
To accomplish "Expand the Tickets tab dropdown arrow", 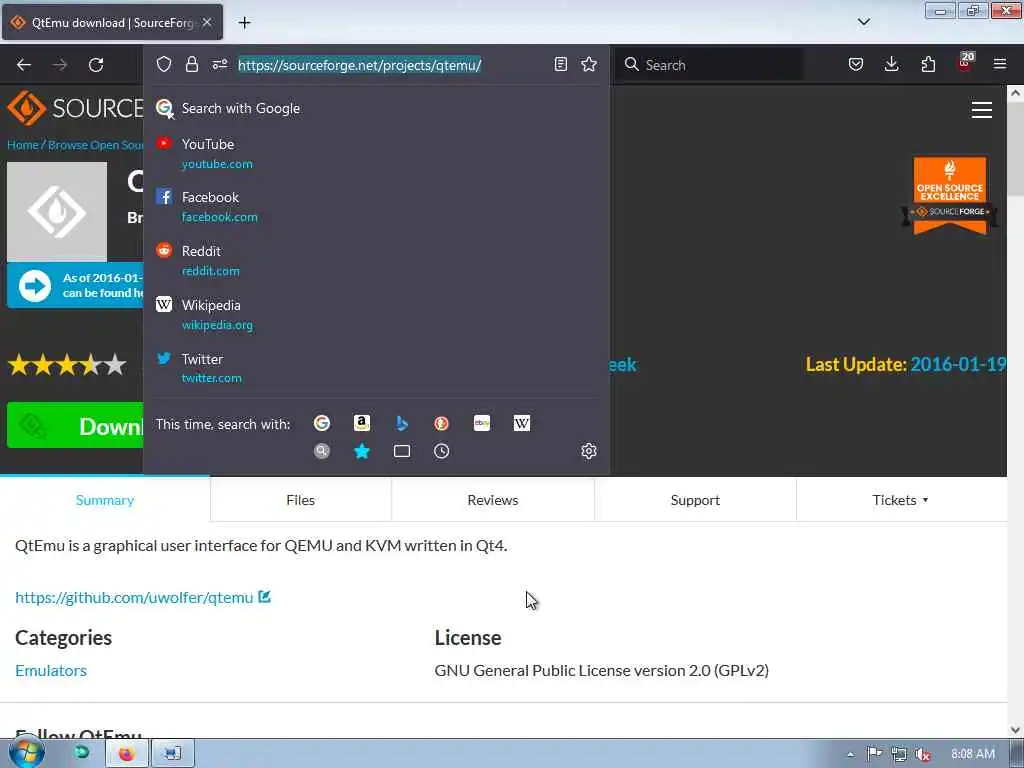I will tap(925, 500).
